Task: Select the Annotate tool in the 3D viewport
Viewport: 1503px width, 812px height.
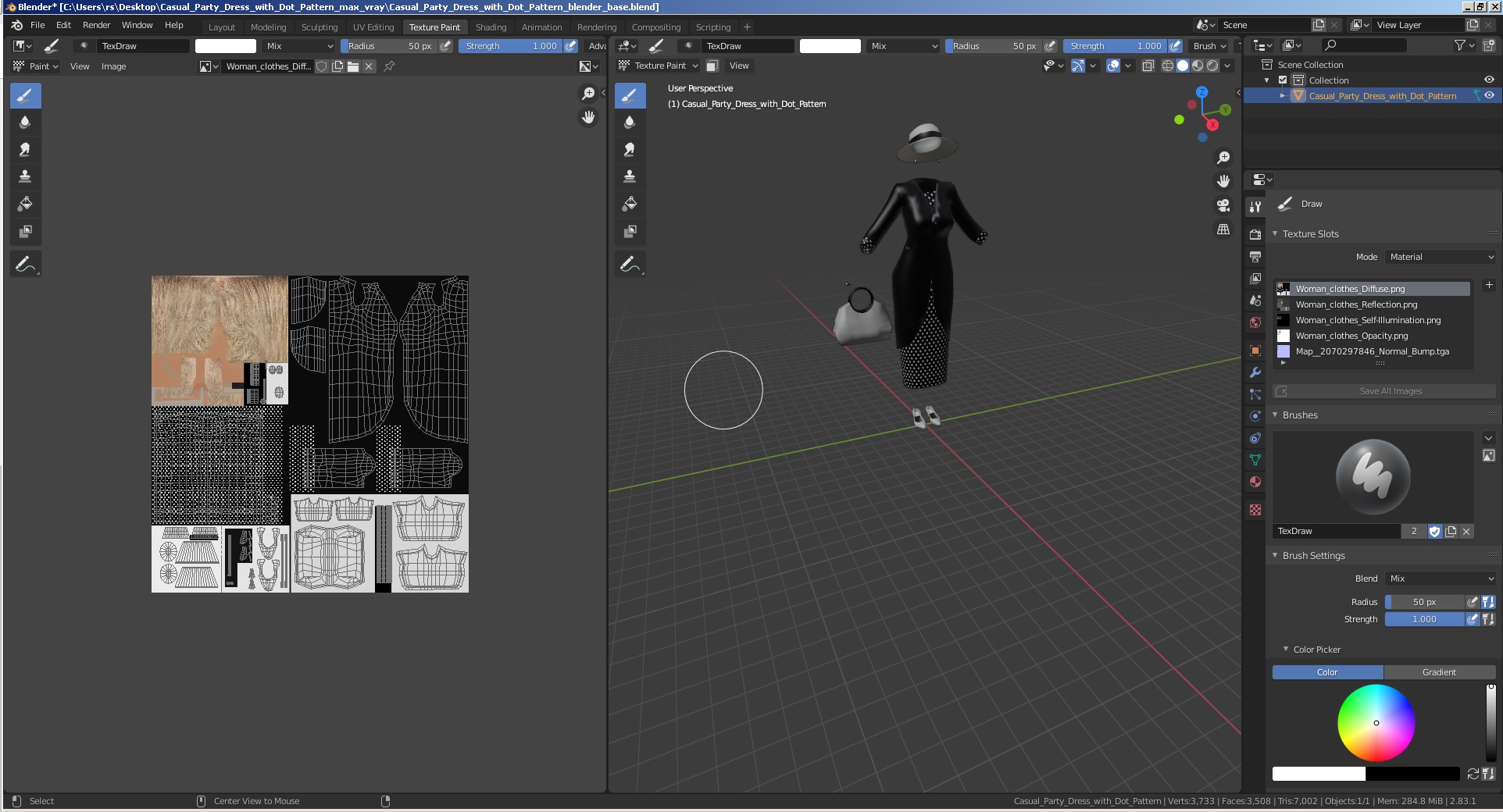Action: tap(630, 265)
